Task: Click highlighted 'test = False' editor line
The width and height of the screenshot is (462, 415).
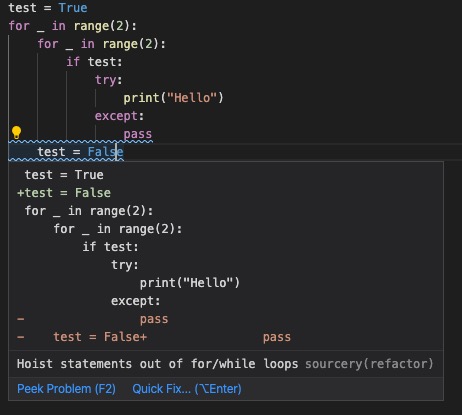Action: [80, 152]
